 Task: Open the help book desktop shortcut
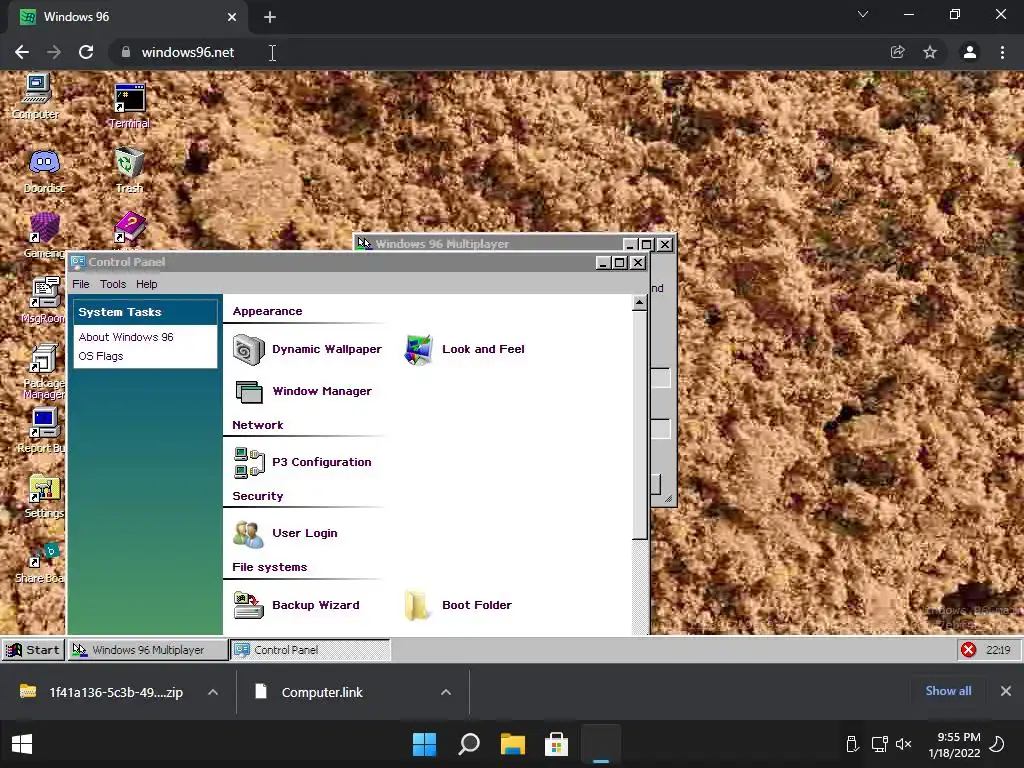click(130, 229)
